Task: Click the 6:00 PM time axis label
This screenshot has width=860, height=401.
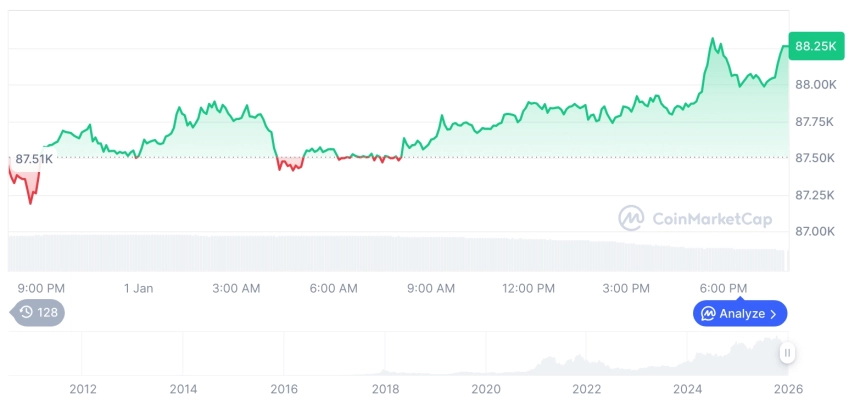Action: click(723, 288)
